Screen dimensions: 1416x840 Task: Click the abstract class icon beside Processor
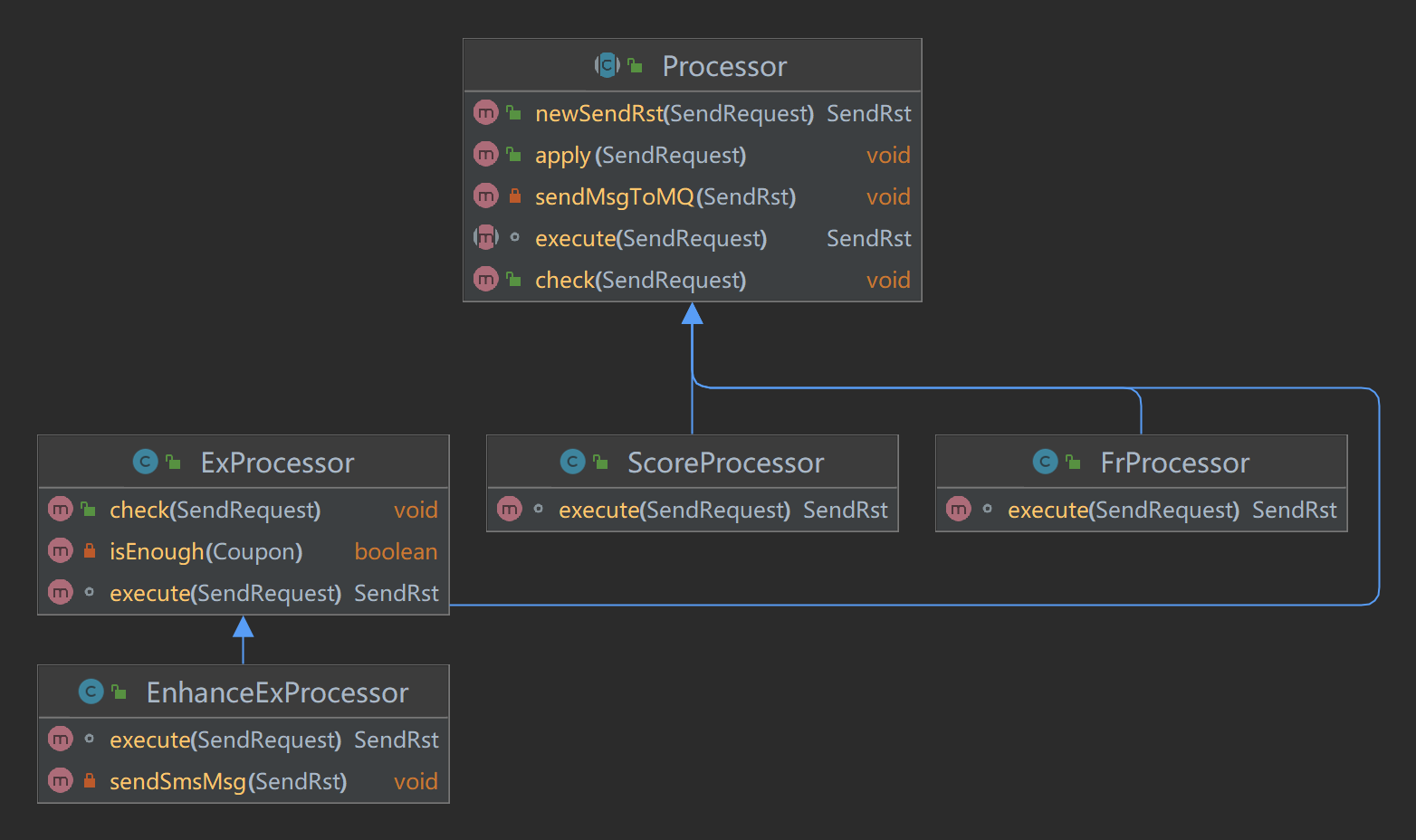607,65
